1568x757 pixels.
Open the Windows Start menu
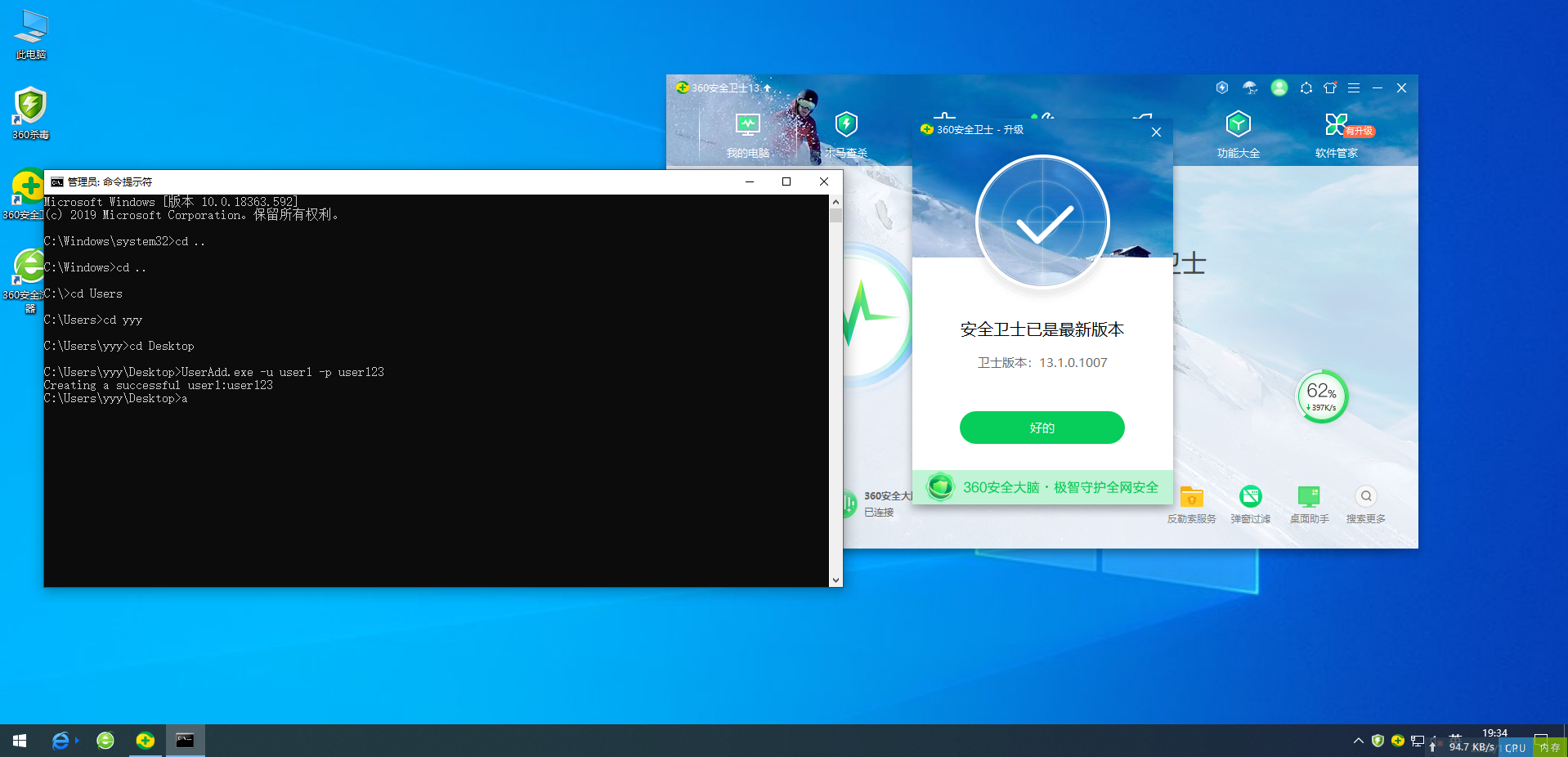coord(20,741)
